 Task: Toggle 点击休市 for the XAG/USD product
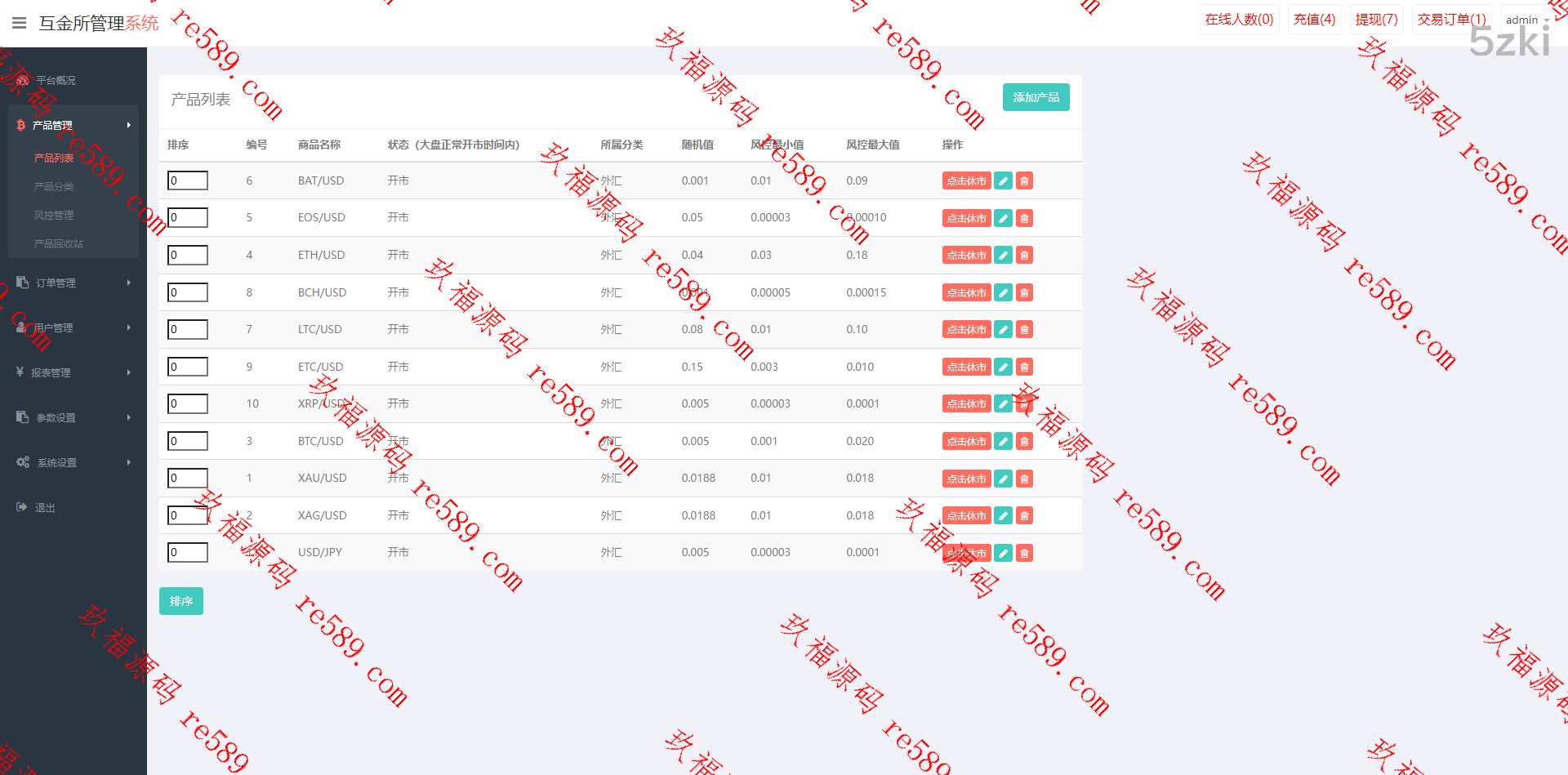pyautogui.click(x=966, y=516)
